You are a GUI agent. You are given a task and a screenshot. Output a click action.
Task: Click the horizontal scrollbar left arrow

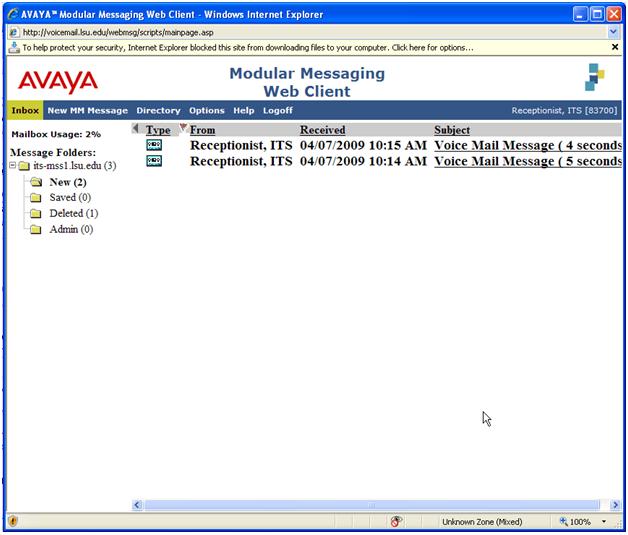[x=137, y=505]
